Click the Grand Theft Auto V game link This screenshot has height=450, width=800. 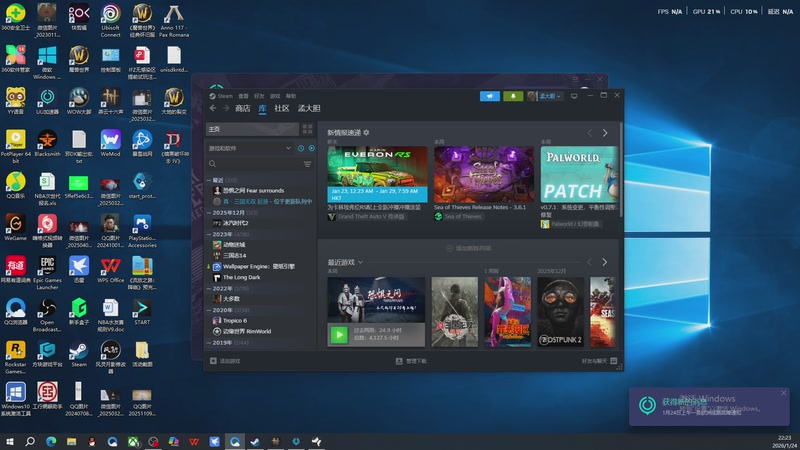pyautogui.click(x=371, y=216)
